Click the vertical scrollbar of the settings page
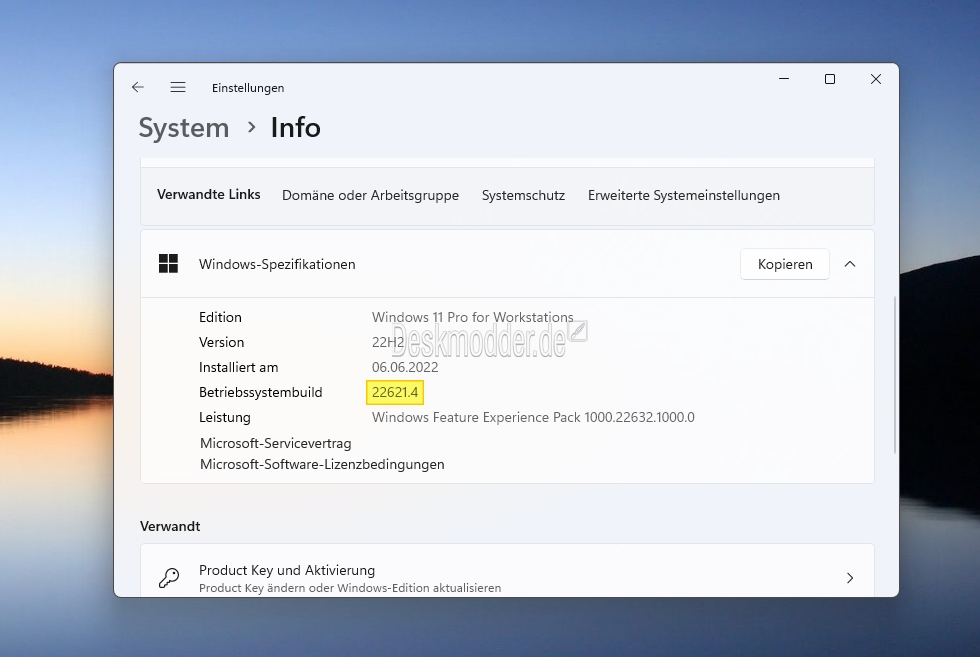 coord(895,375)
